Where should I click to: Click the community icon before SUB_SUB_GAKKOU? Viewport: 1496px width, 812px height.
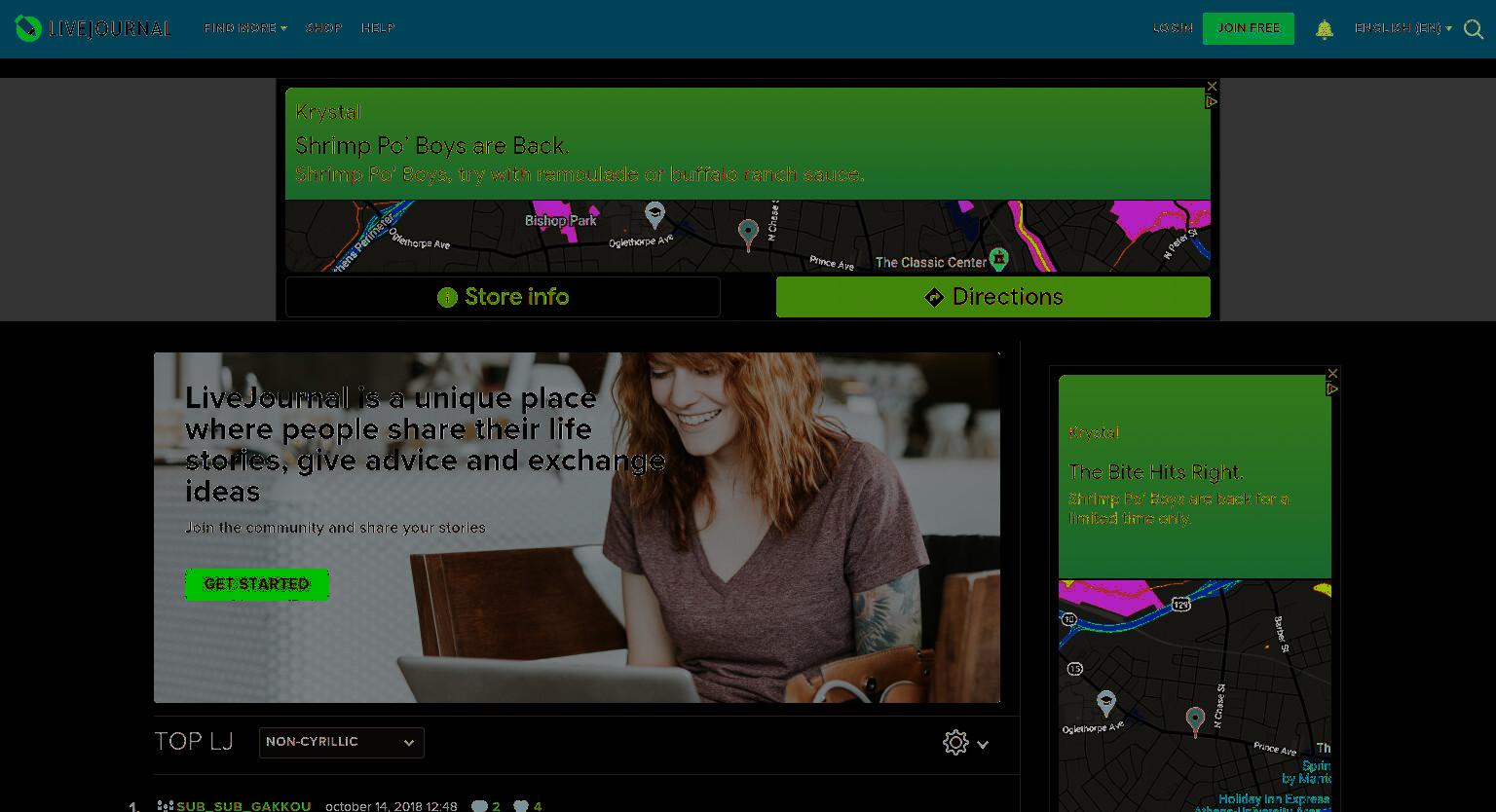pyautogui.click(x=166, y=806)
